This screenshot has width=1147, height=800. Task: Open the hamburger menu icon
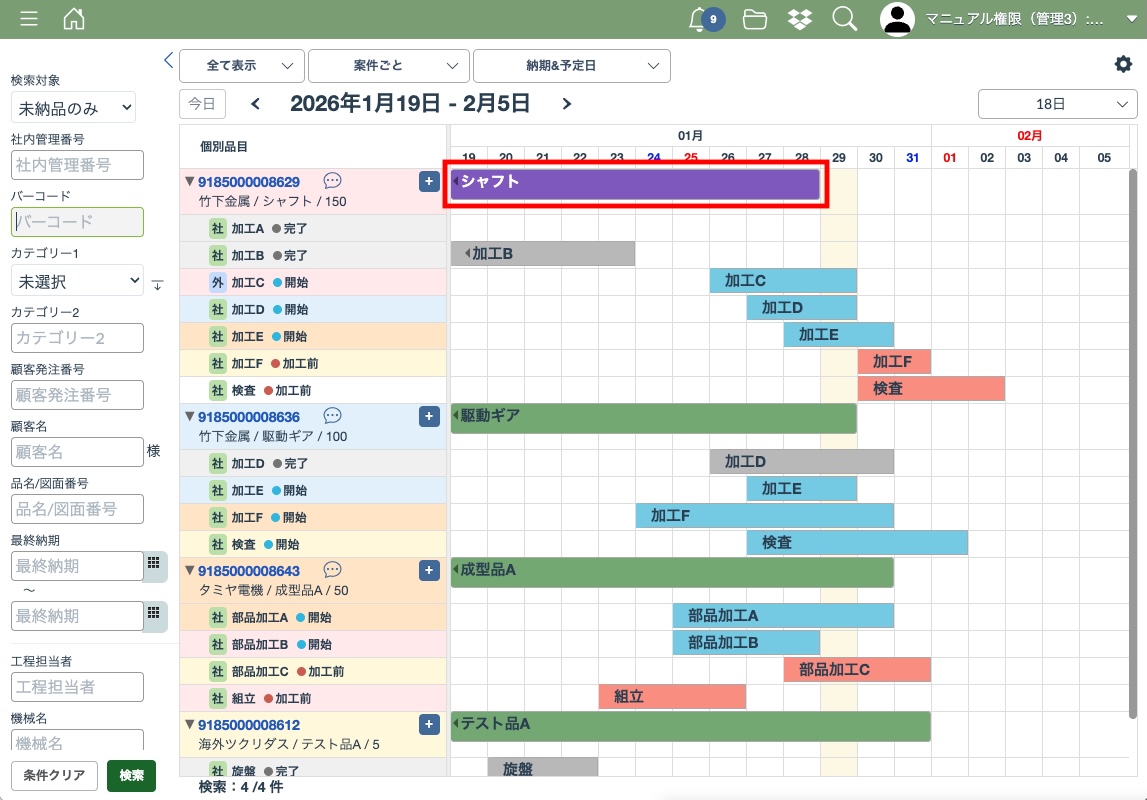[x=29, y=19]
